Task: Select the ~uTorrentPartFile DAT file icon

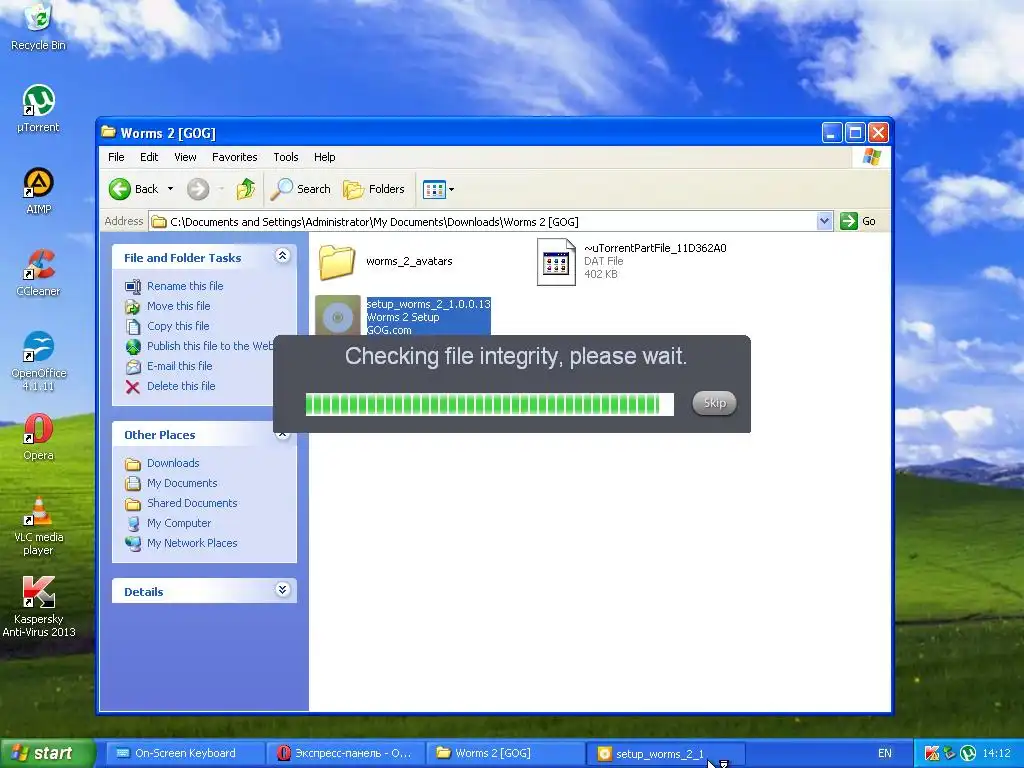Action: (556, 262)
